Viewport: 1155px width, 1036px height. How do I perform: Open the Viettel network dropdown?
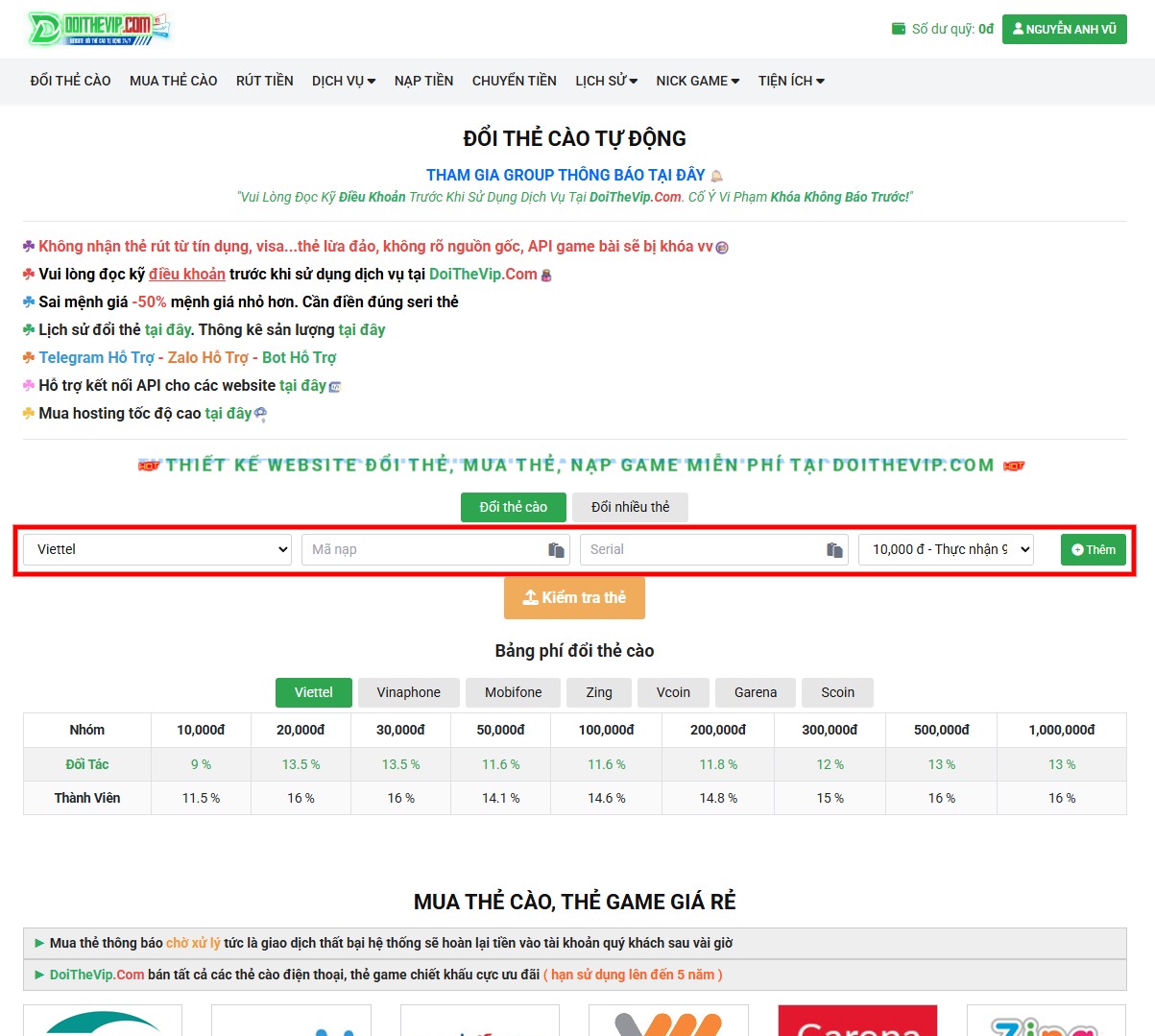click(156, 548)
